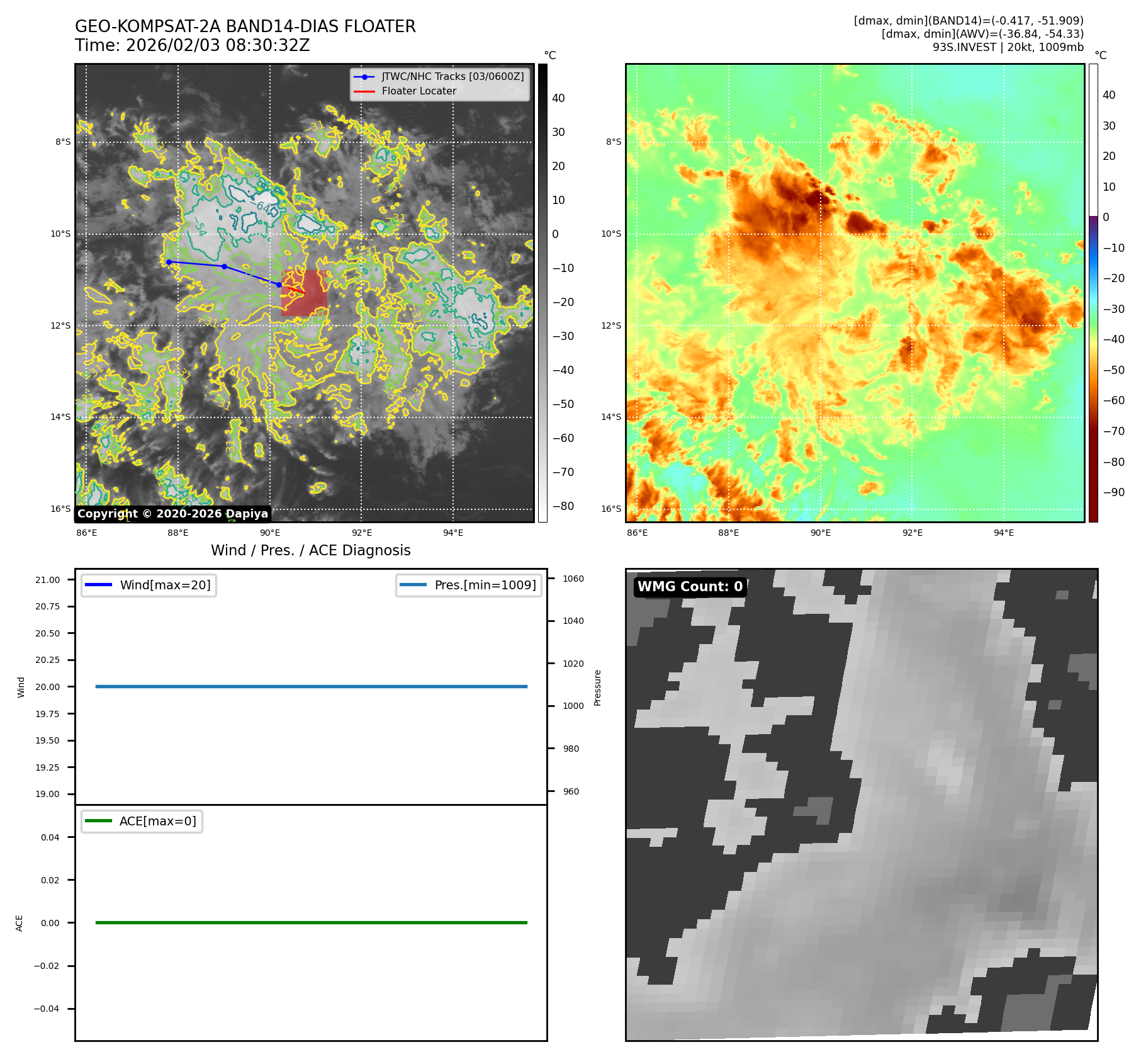
Task: Click the timestamp 2026/02/03 08:30:32Z
Action: tap(218, 46)
